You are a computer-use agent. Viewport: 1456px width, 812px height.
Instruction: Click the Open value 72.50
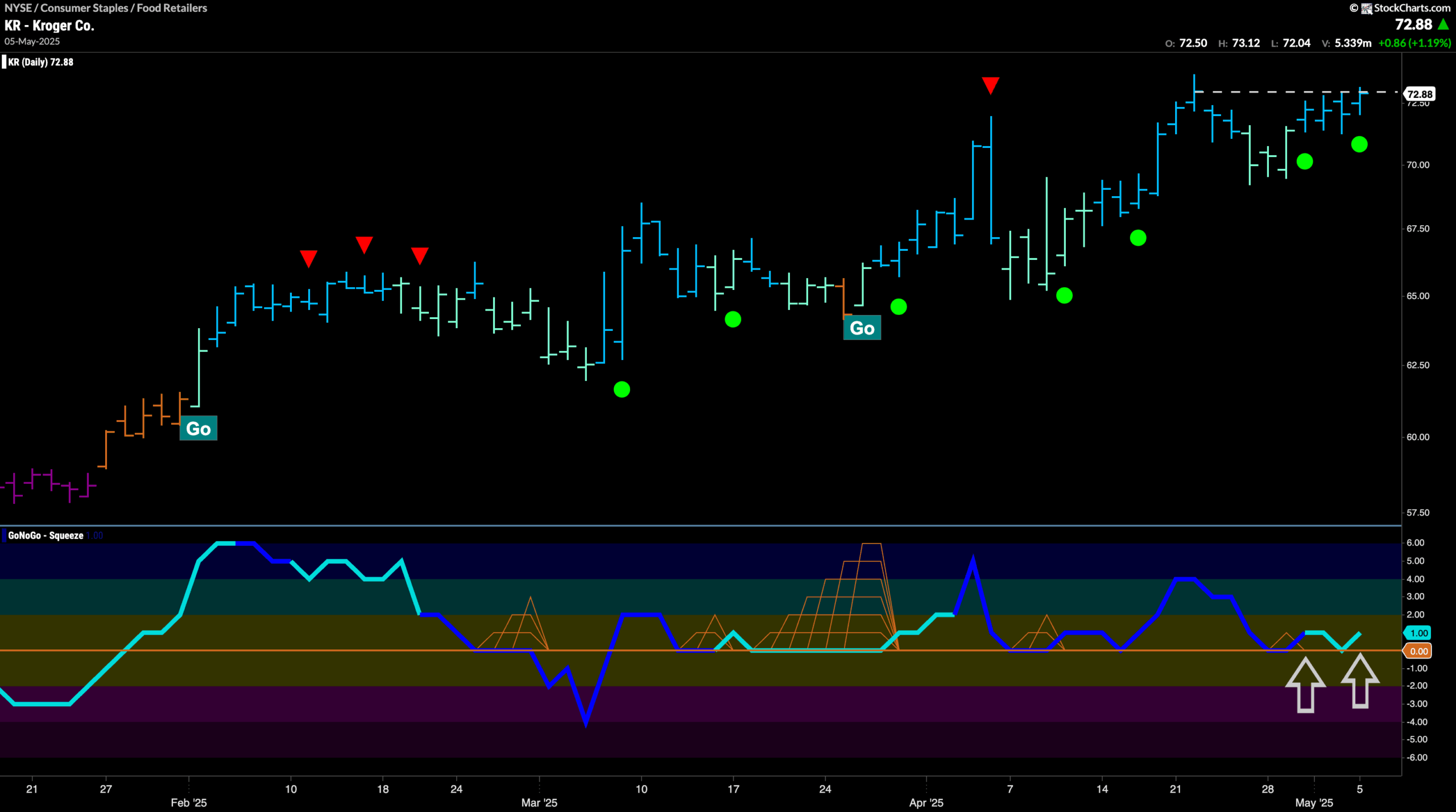1193,43
